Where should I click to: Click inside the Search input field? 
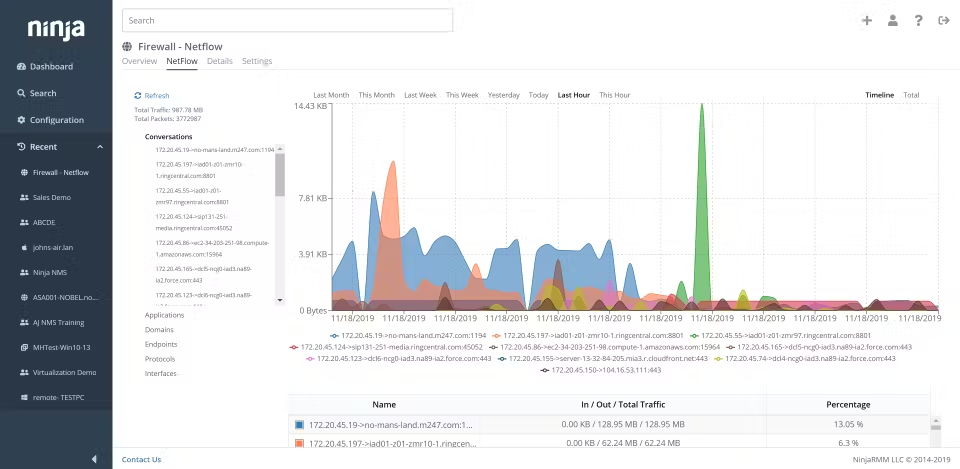coord(287,20)
